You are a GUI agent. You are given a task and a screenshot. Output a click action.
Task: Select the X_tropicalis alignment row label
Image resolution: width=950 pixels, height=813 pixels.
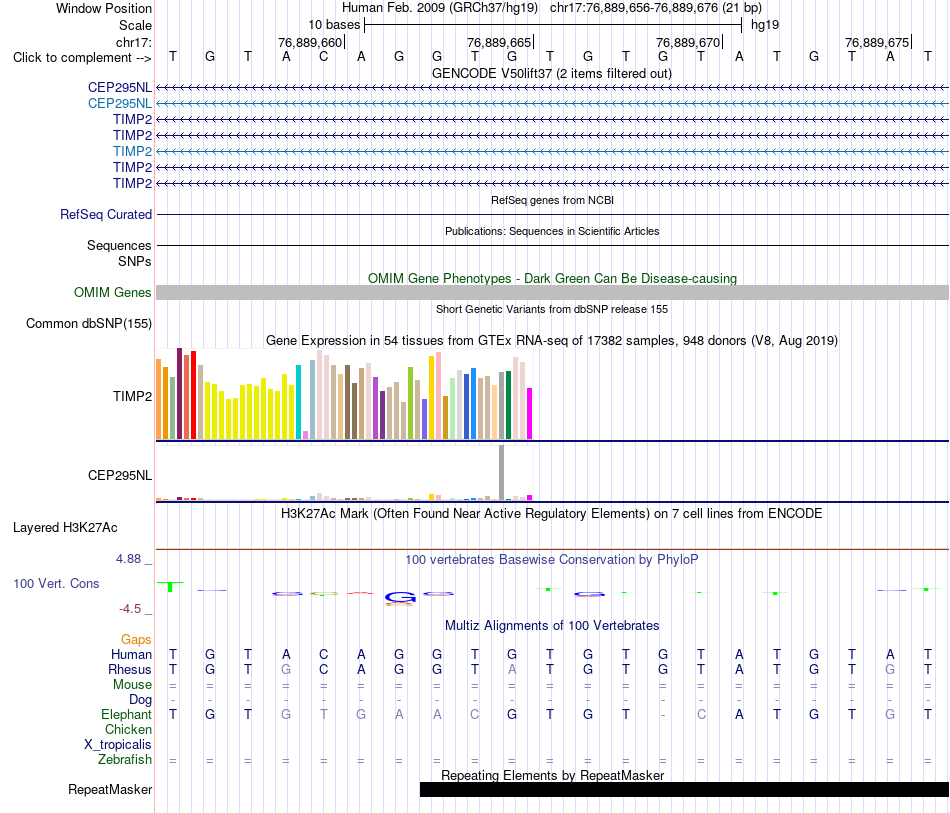(x=118, y=745)
